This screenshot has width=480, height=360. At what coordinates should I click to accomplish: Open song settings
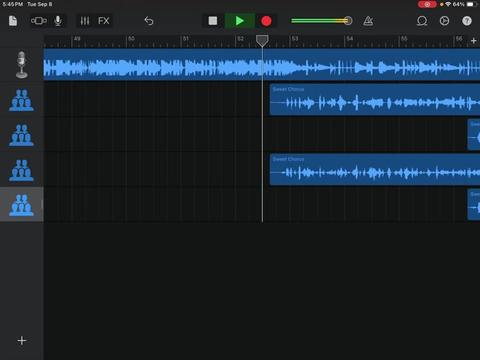coord(444,21)
